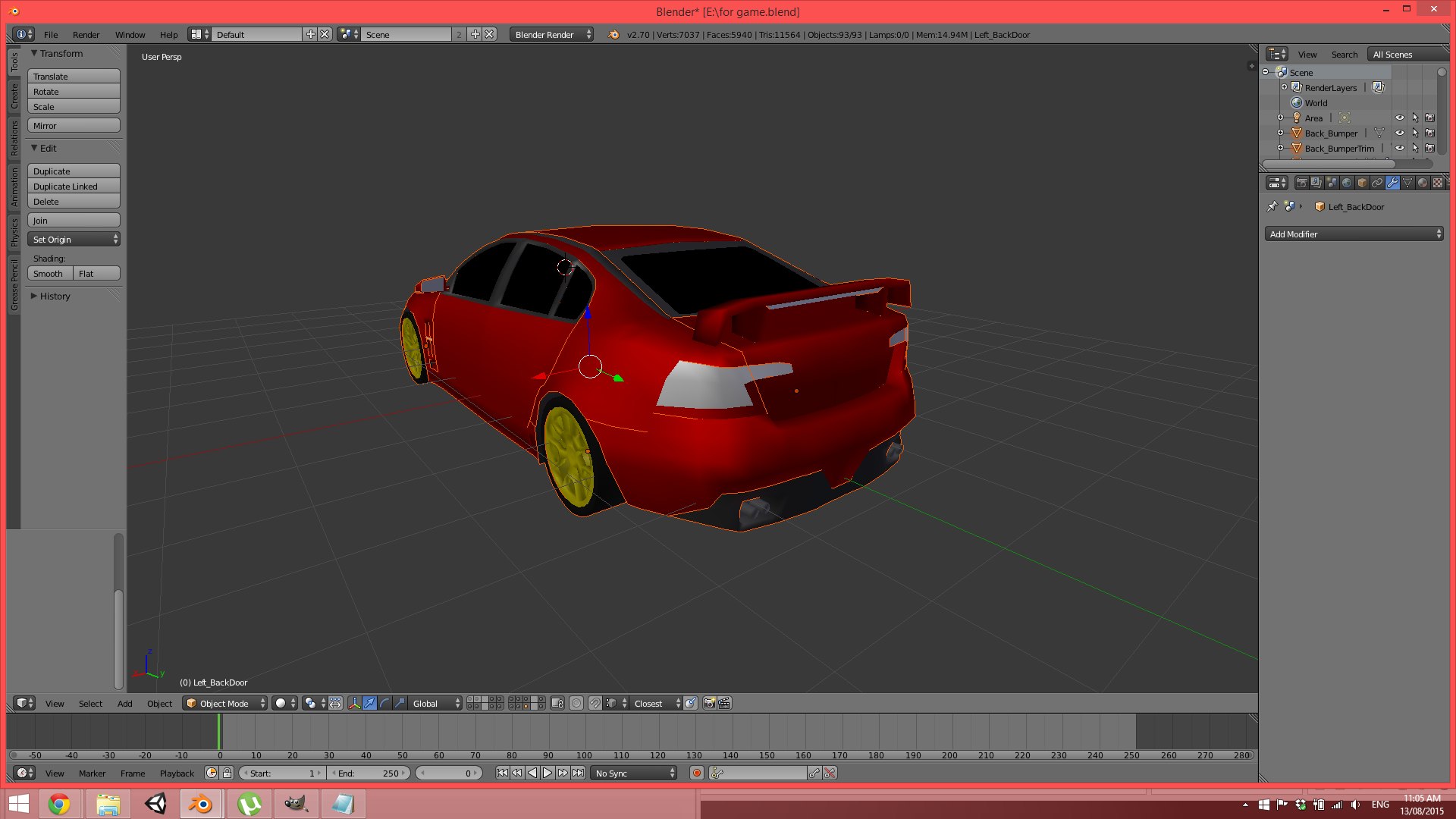Screen dimensions: 1456x819
Task: Open the Modifiers wrench tab in Properties
Action: coord(1392,183)
